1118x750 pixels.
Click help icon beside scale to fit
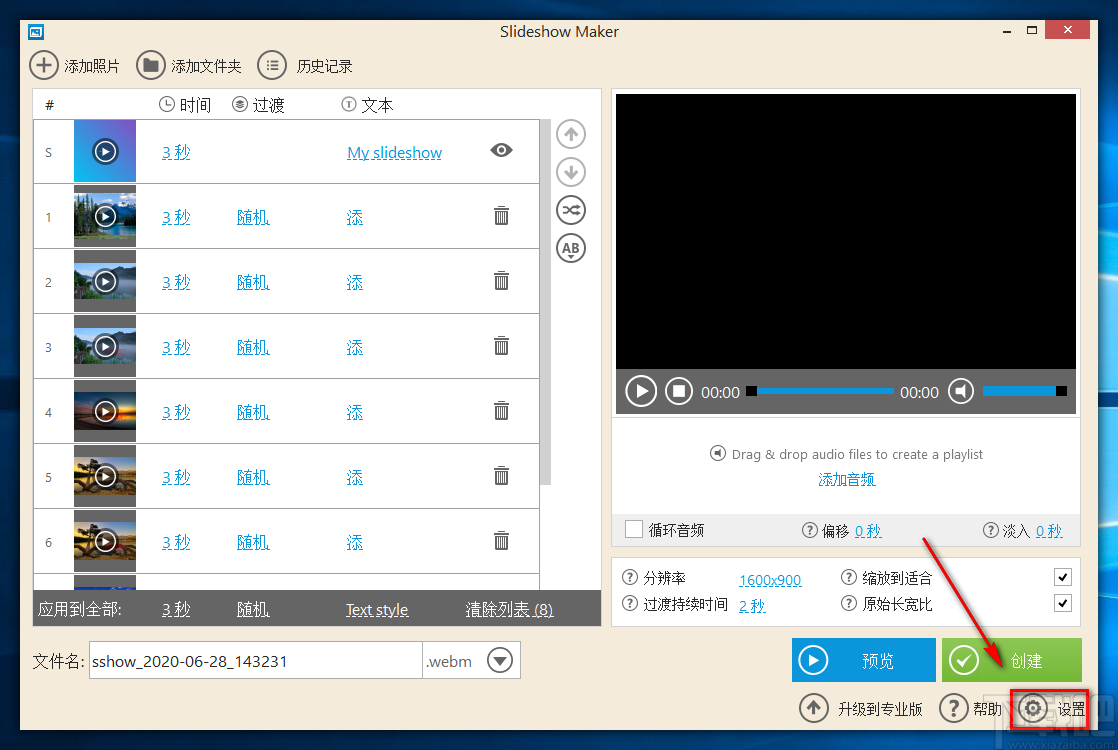click(x=848, y=577)
